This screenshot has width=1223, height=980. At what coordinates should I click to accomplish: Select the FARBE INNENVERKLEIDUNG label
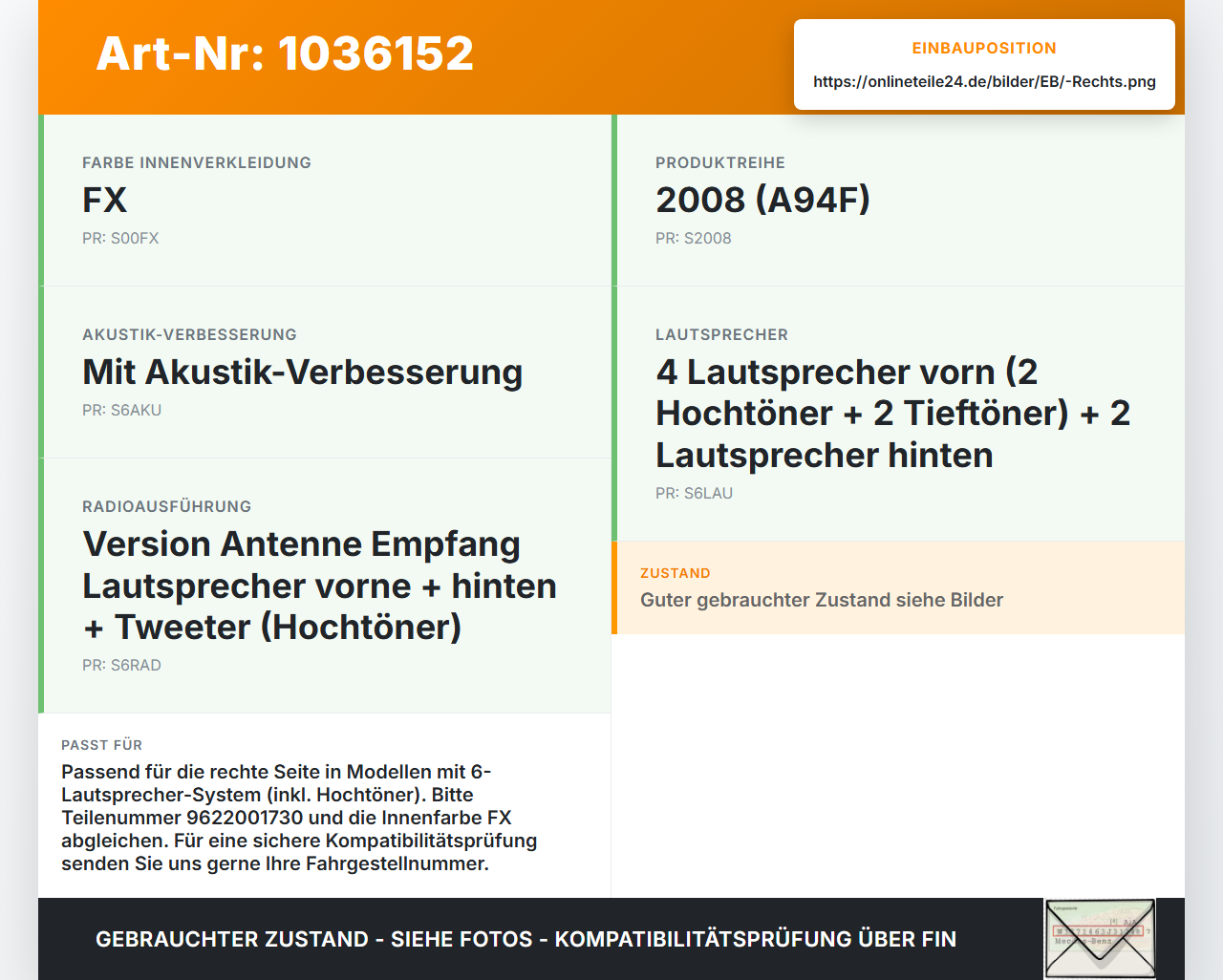pos(197,162)
